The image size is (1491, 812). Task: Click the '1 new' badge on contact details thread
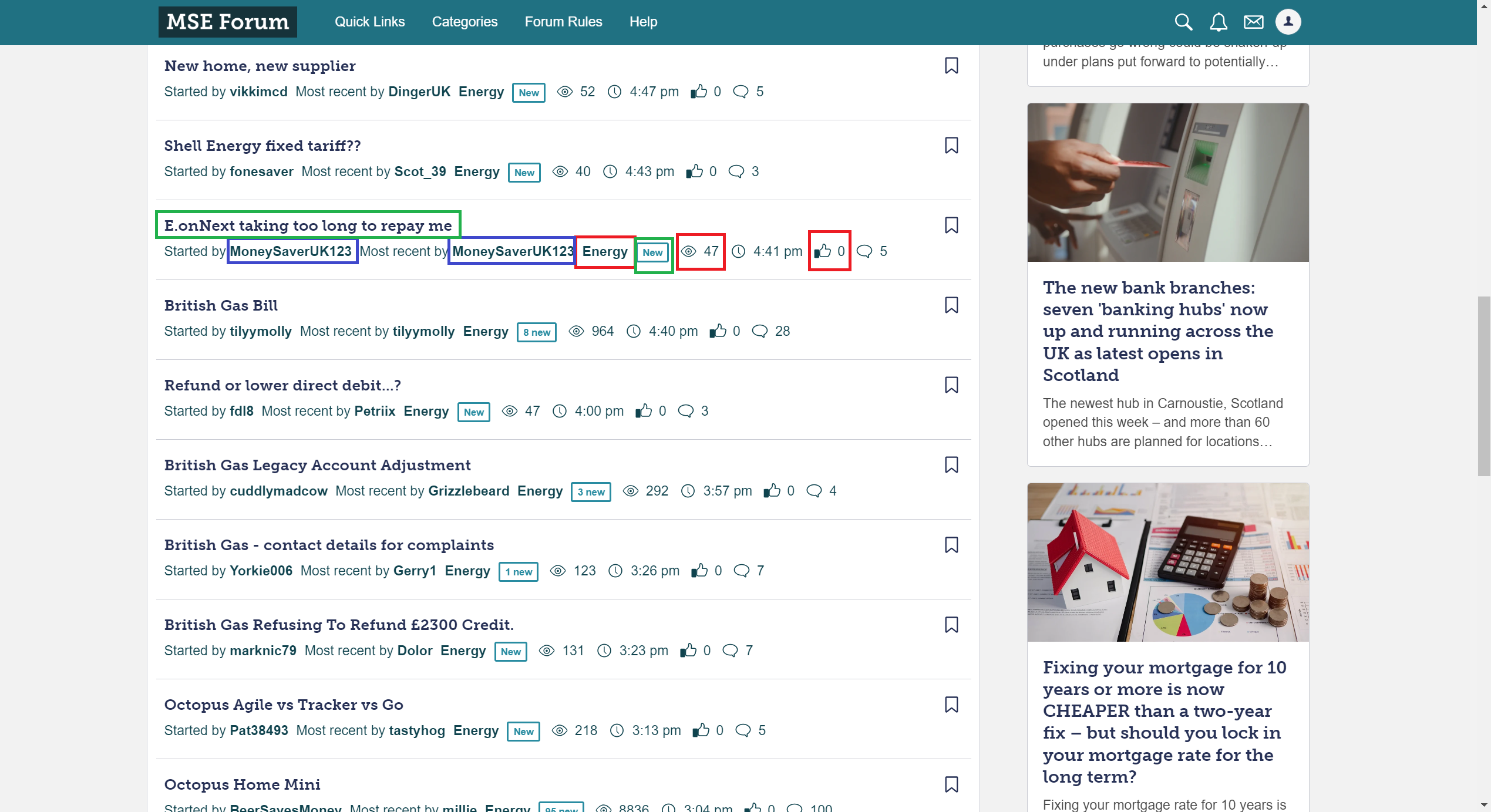click(x=519, y=571)
